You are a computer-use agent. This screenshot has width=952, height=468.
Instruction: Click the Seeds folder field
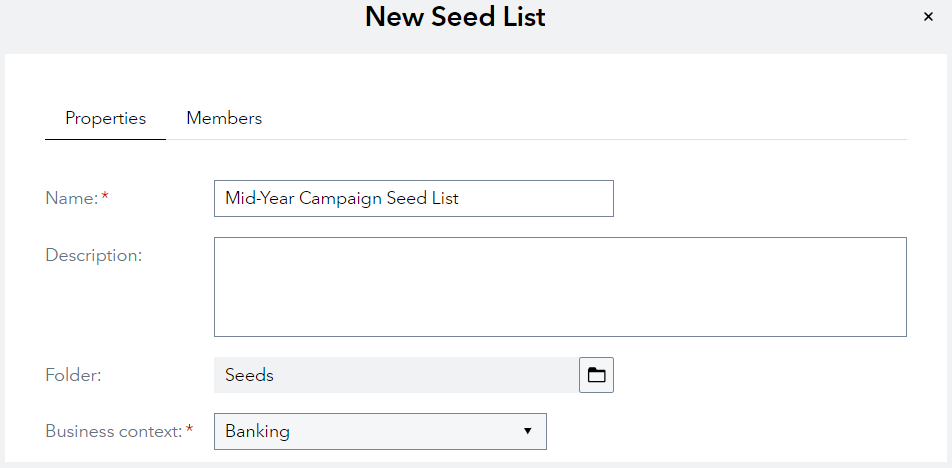coord(396,375)
